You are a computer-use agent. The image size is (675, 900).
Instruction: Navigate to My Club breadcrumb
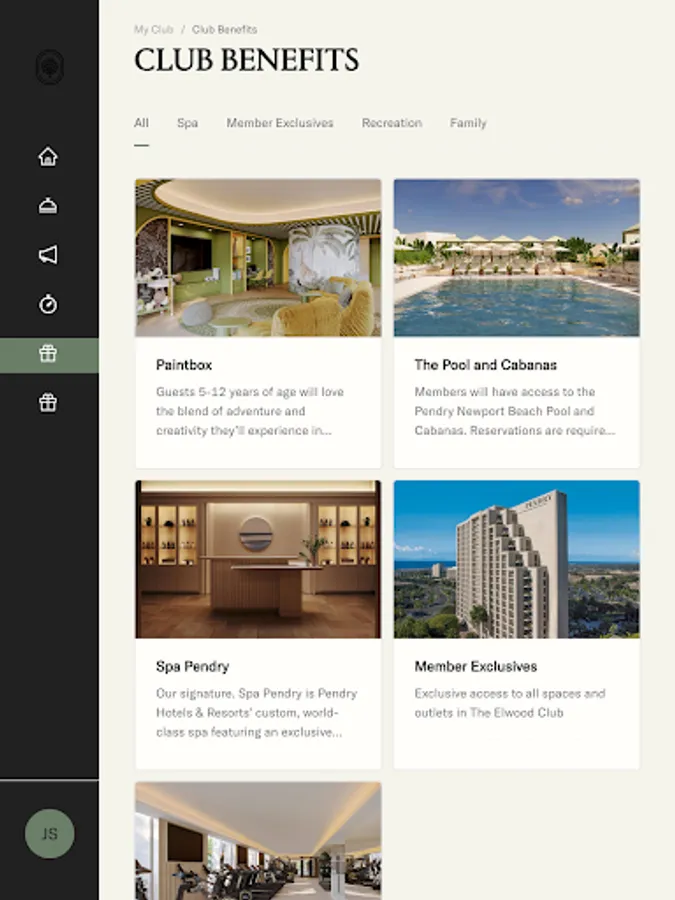[x=153, y=29]
